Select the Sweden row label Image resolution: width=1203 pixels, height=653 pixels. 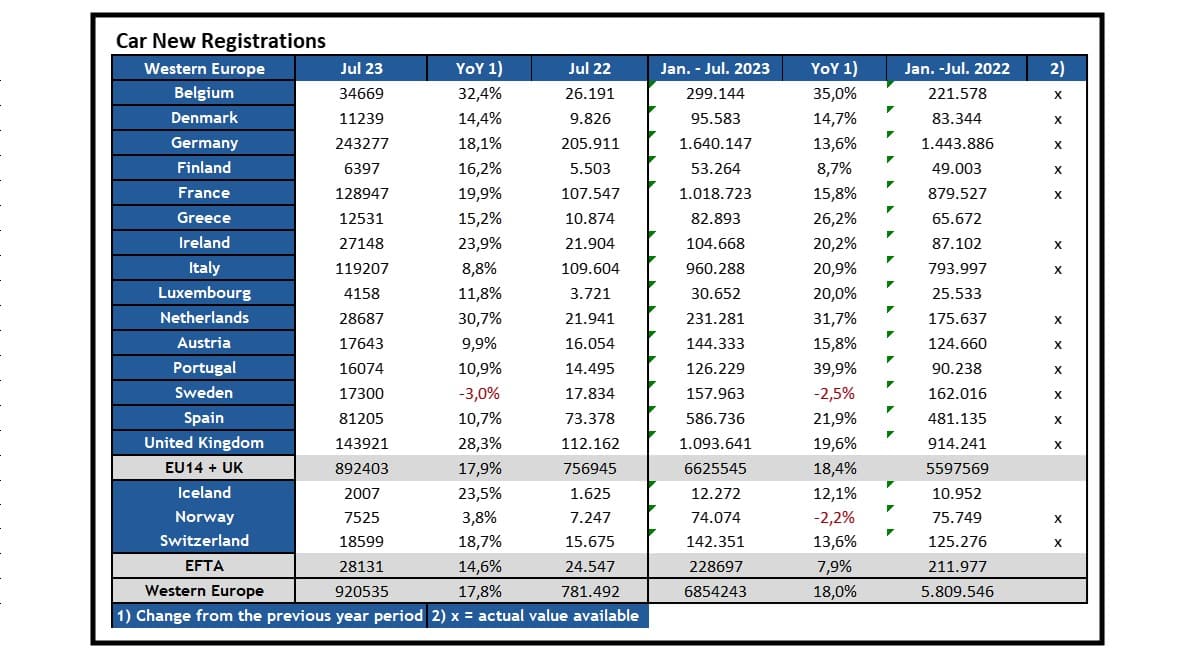[204, 393]
